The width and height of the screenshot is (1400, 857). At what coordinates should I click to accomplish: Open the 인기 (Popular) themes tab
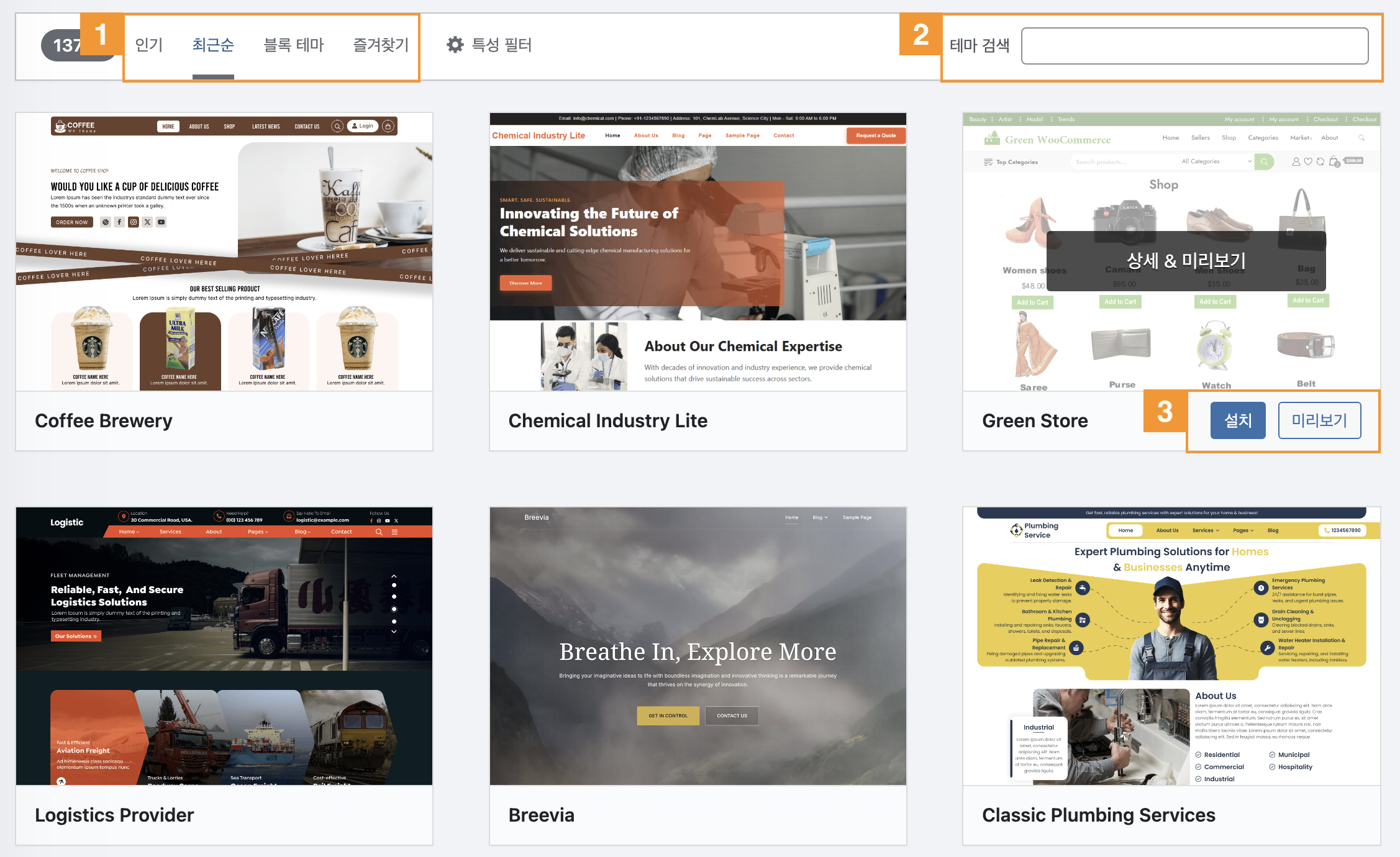[148, 45]
